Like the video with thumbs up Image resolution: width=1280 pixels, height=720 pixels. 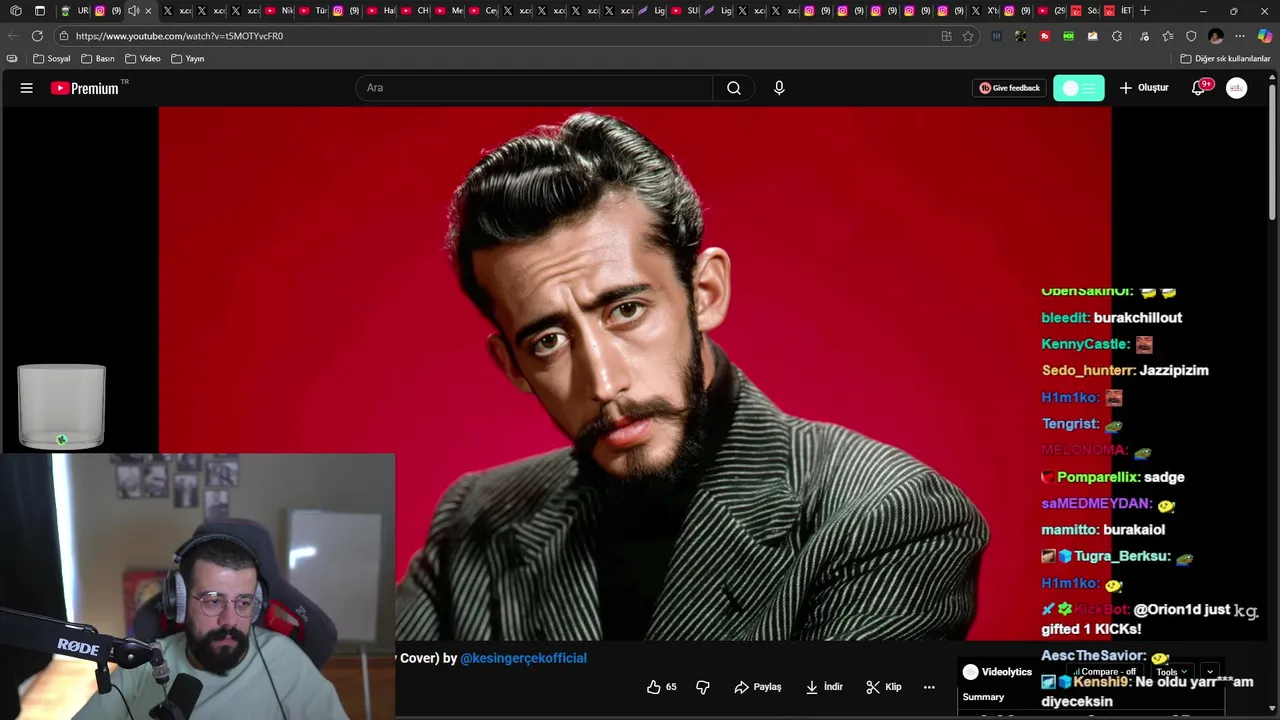(x=653, y=687)
